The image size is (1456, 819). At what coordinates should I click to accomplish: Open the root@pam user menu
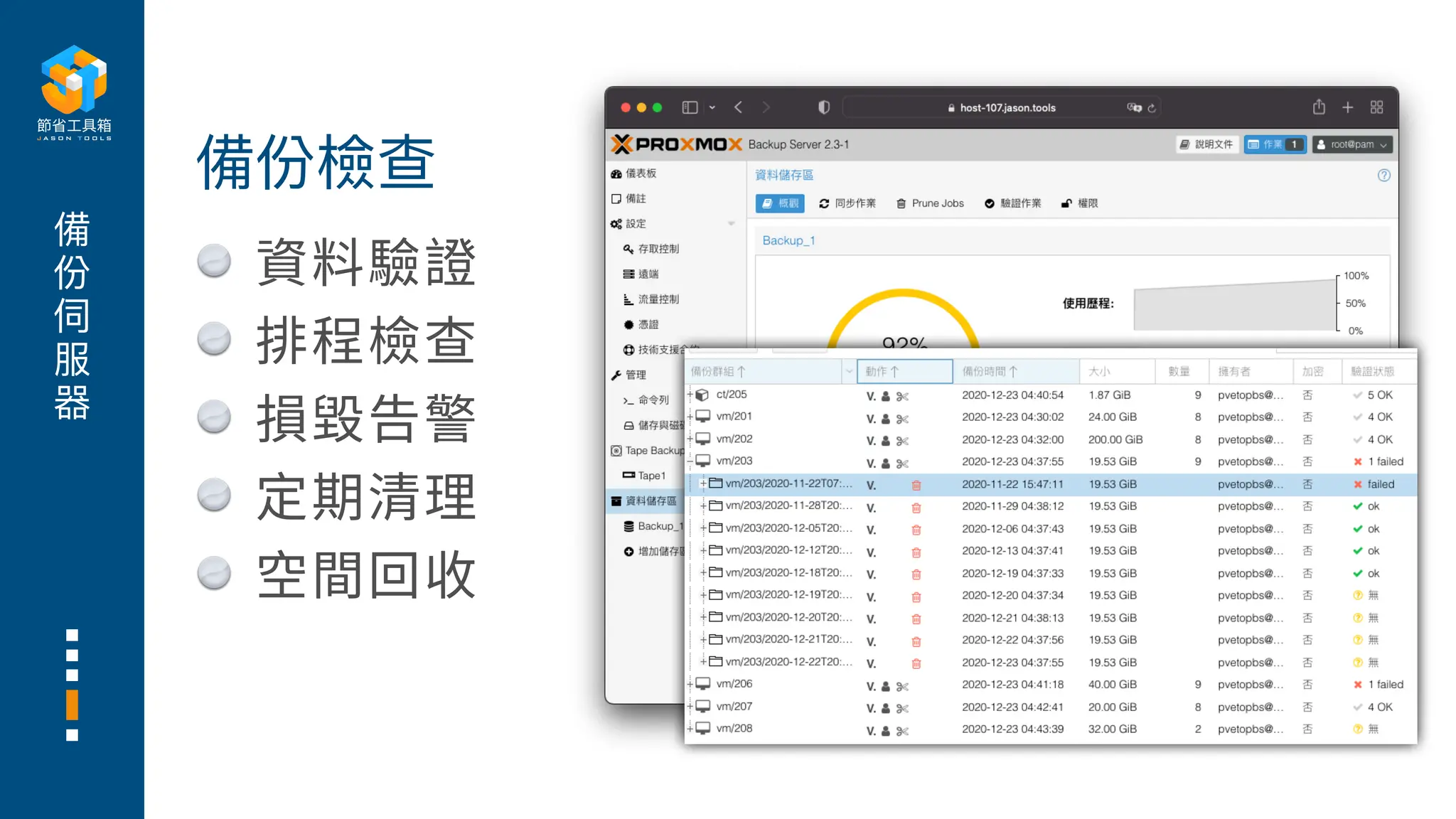point(1351,144)
